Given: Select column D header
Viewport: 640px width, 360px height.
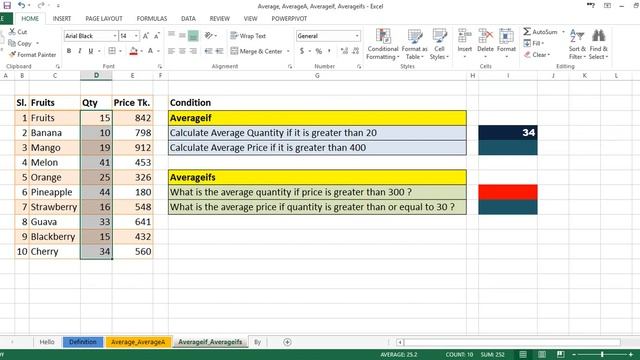Looking at the screenshot, I should point(96,76).
